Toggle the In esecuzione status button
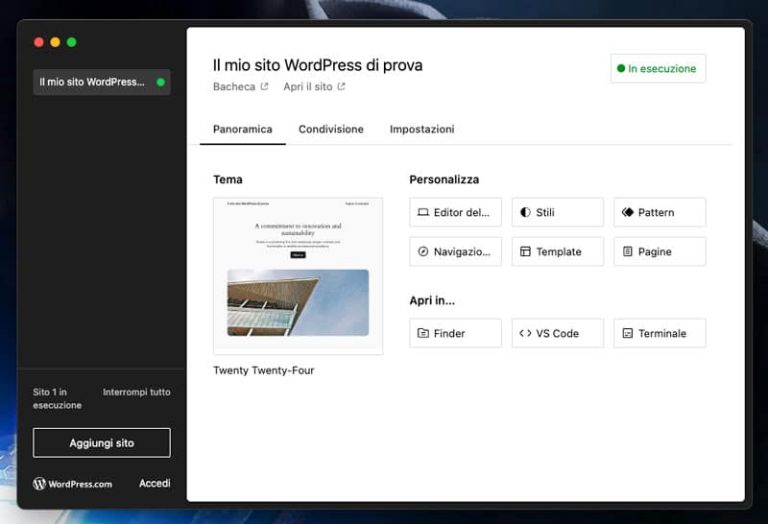 pyautogui.click(x=658, y=69)
